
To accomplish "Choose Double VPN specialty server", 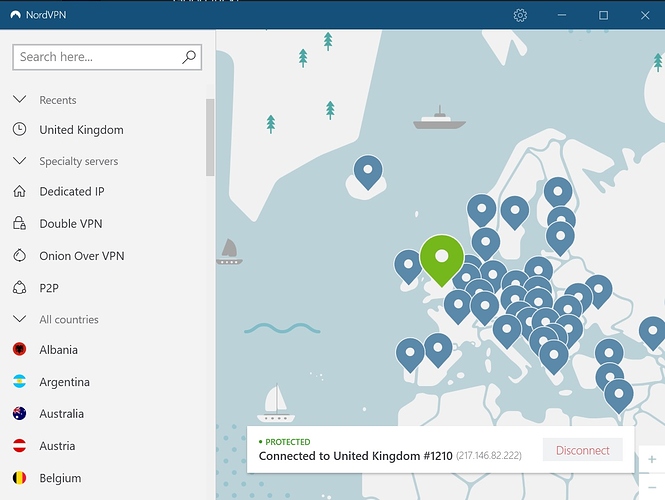I will point(71,223).
